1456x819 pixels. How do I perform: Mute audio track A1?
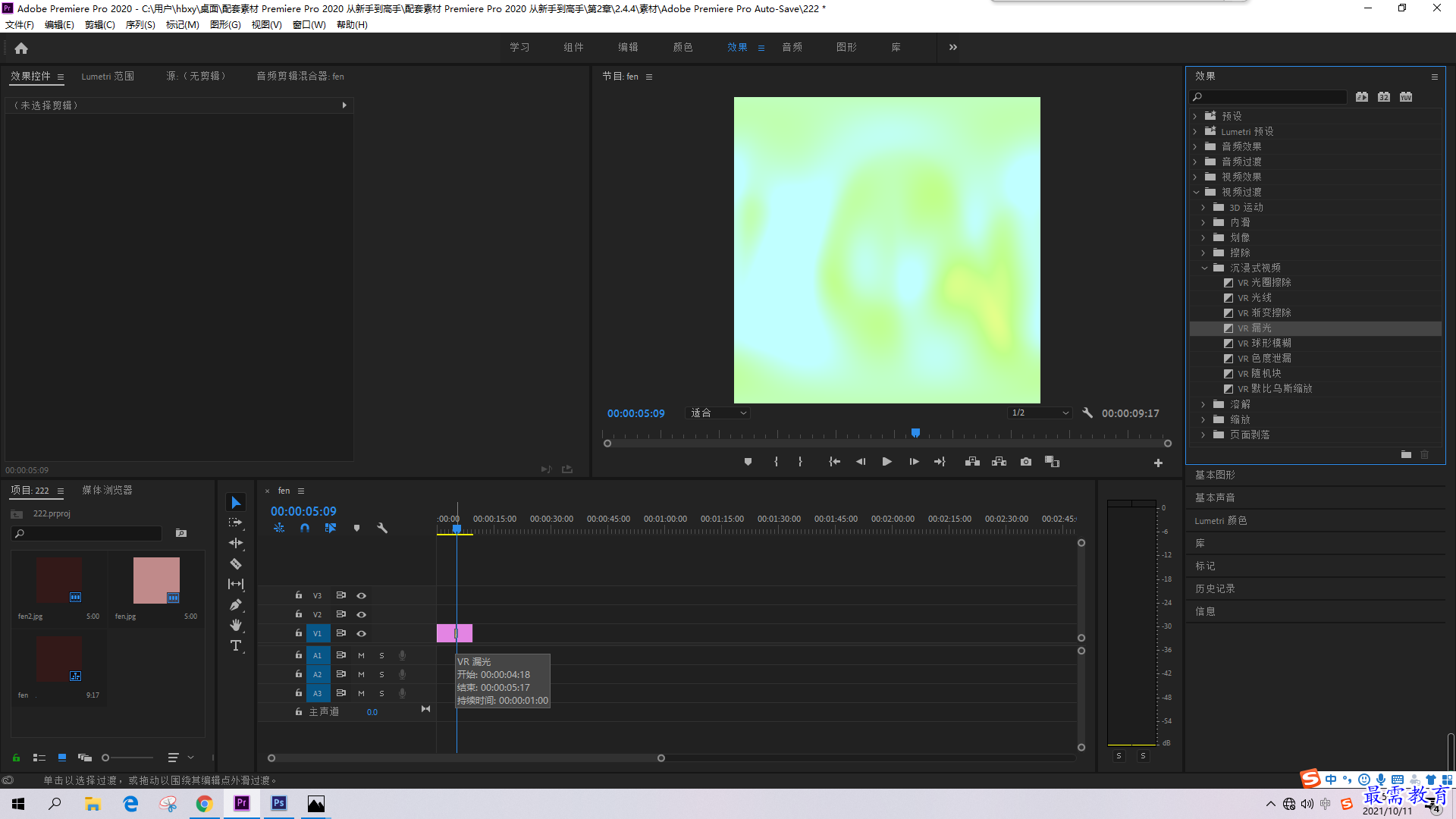[361, 655]
